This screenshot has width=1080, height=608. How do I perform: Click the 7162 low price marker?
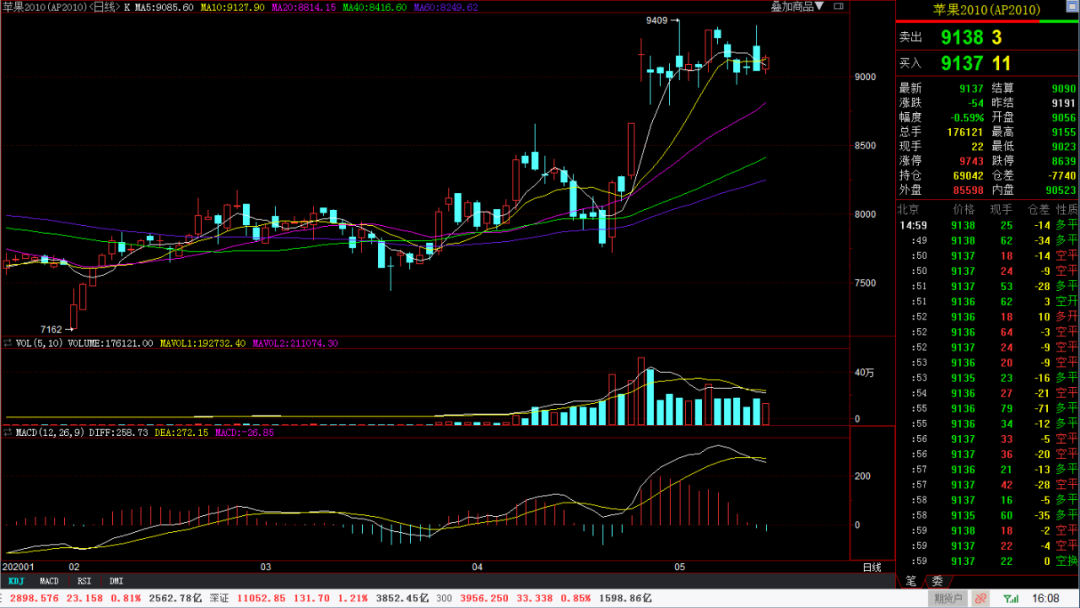(52, 329)
